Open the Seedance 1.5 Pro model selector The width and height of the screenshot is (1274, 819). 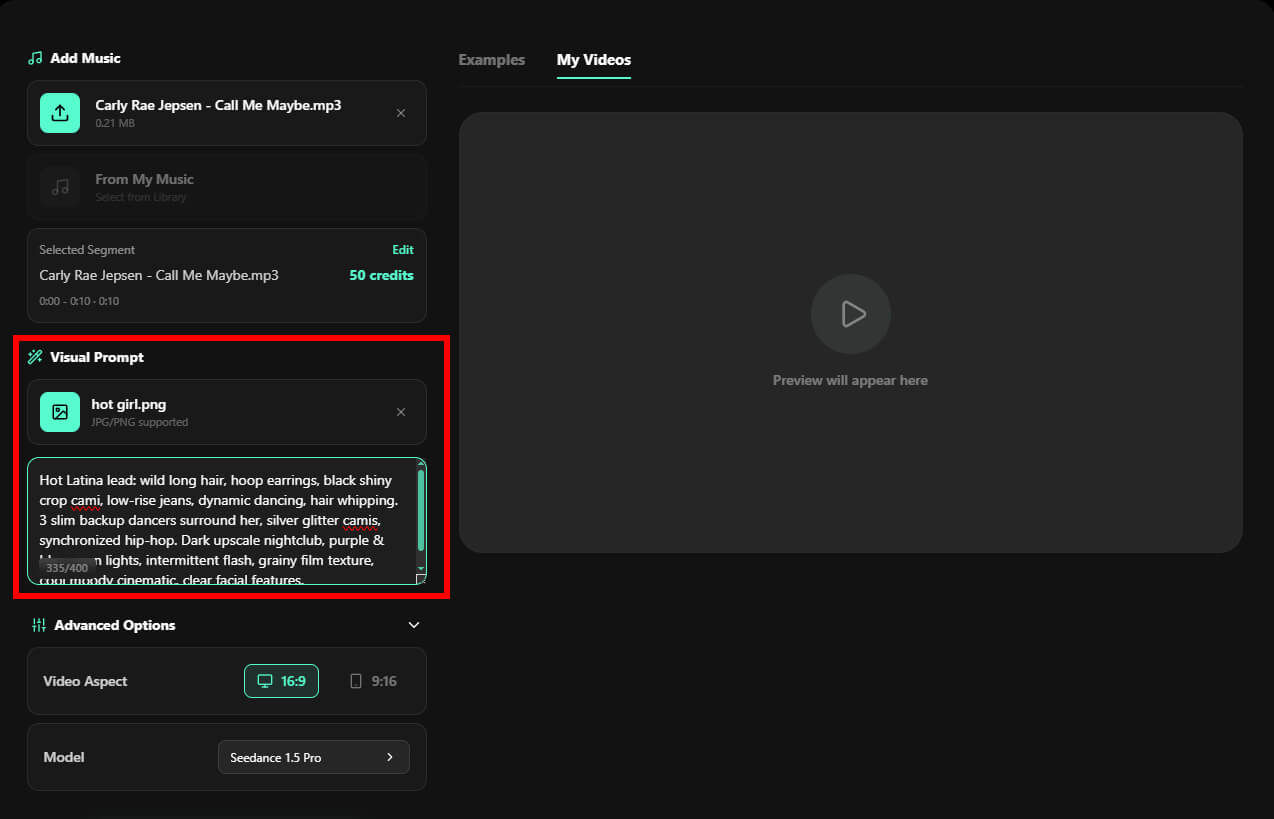pyautogui.click(x=314, y=757)
